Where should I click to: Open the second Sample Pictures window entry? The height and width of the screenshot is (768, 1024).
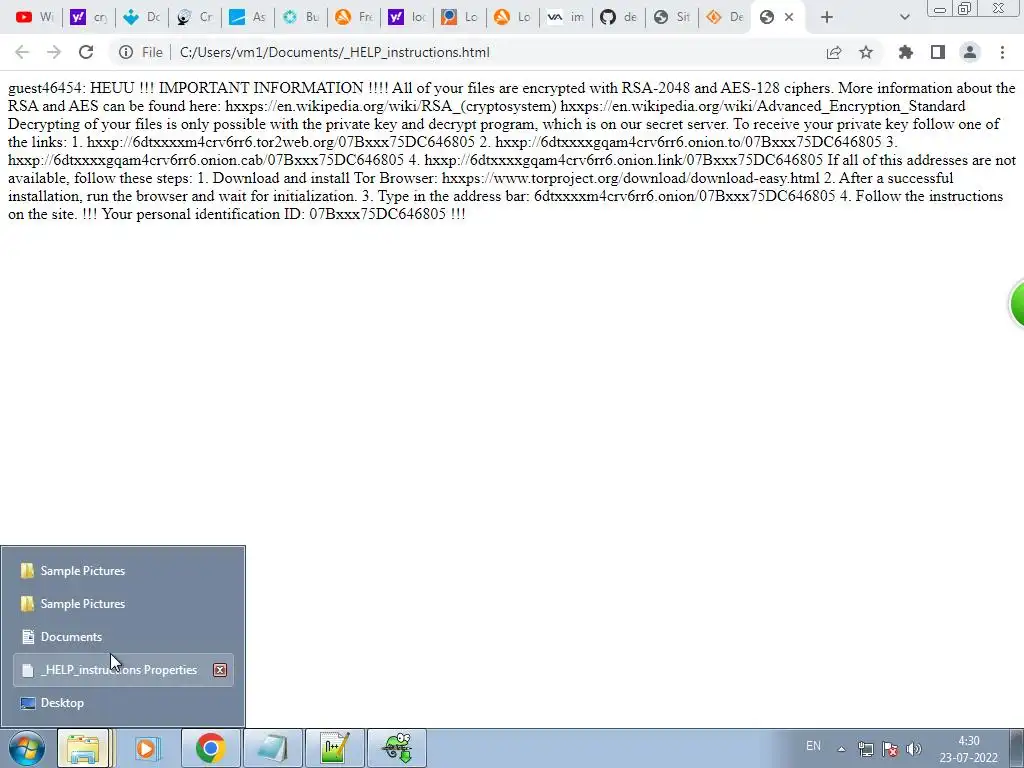[123, 603]
